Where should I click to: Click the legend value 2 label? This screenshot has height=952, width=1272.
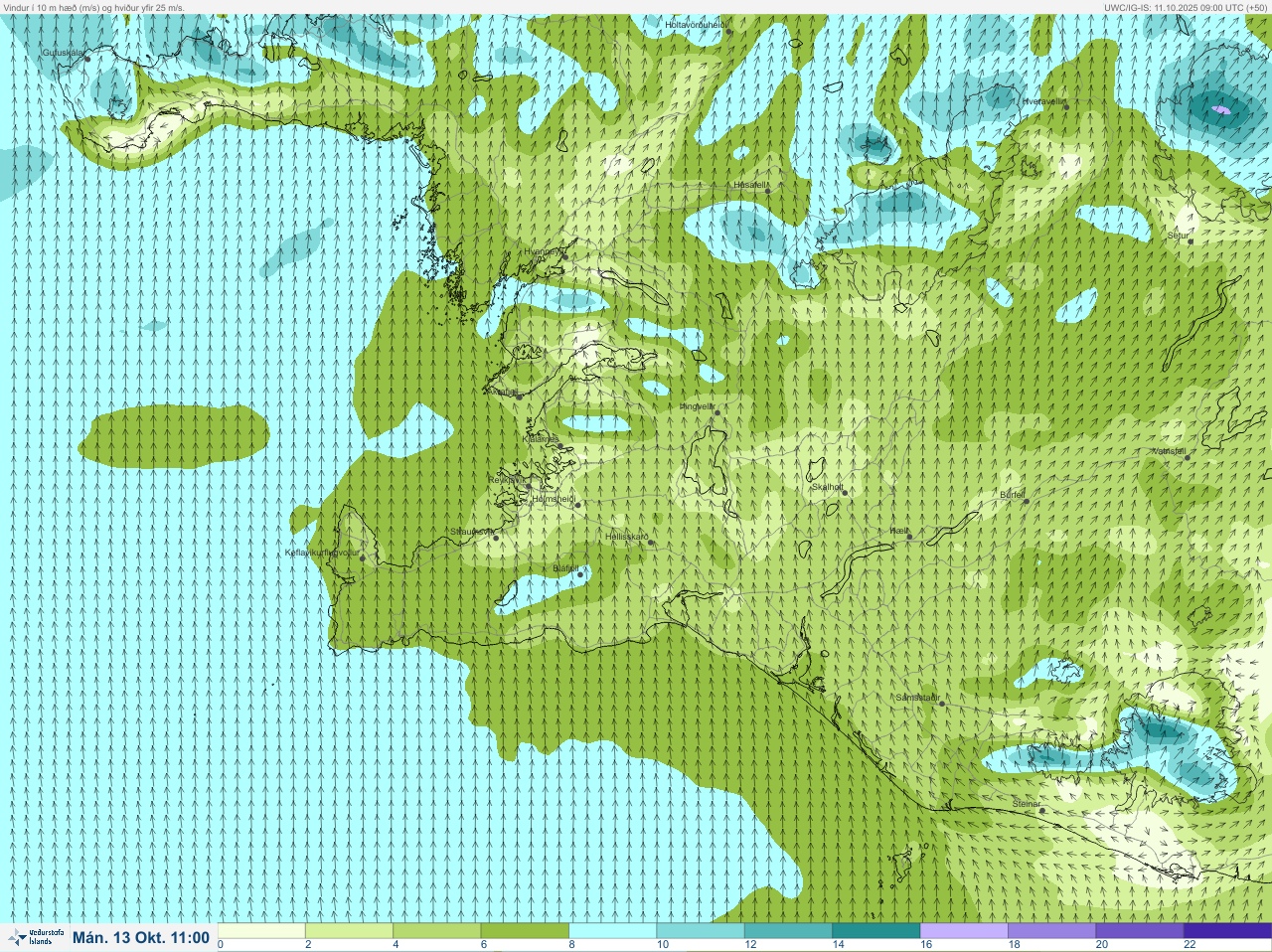(x=308, y=945)
